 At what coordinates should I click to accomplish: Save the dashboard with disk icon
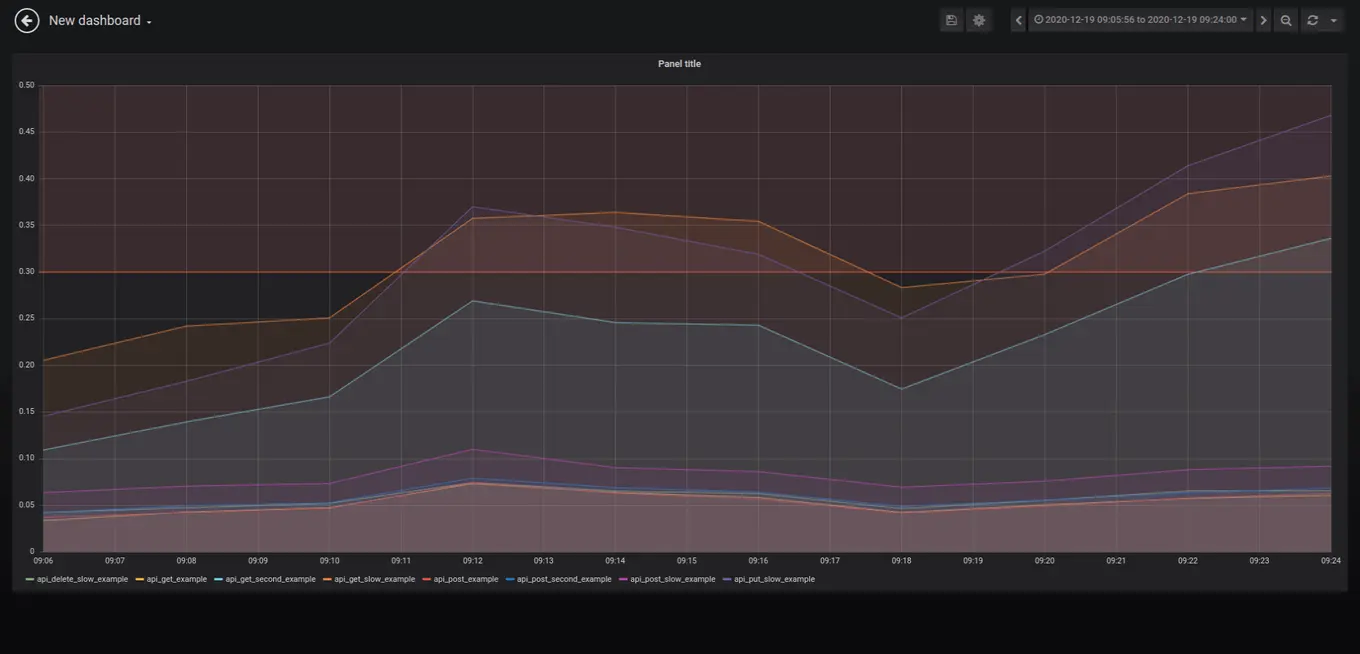[951, 20]
